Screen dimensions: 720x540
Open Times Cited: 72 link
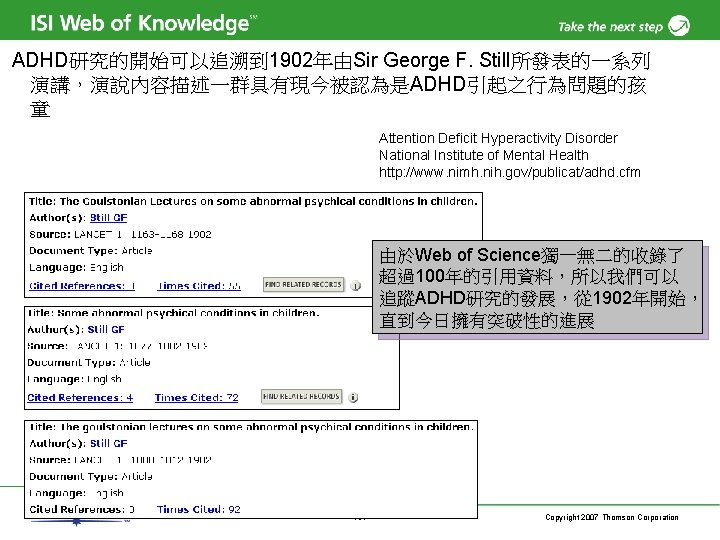(x=197, y=398)
